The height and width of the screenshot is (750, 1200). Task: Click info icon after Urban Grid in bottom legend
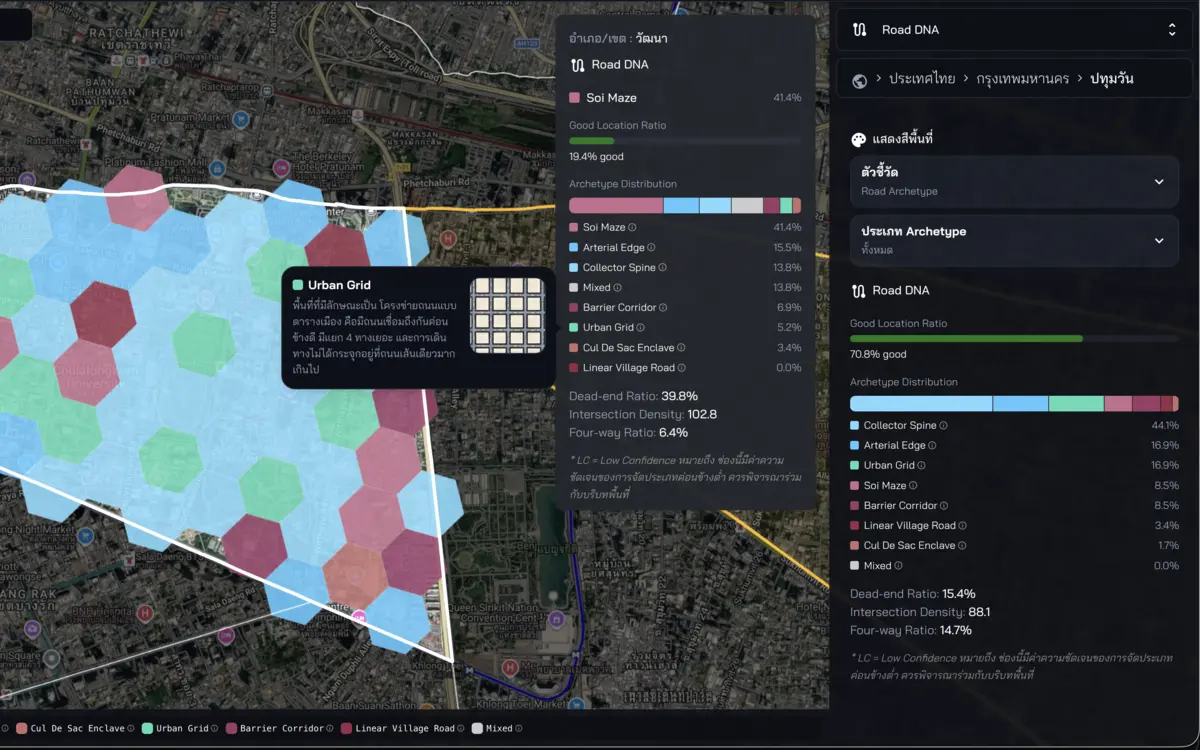[x=215, y=729]
